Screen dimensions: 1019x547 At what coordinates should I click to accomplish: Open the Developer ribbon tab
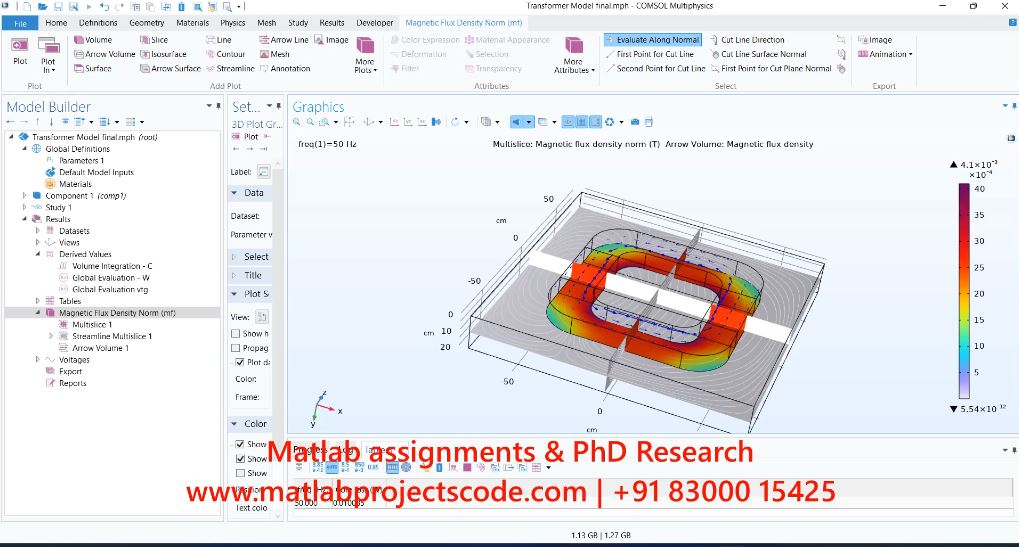(374, 23)
